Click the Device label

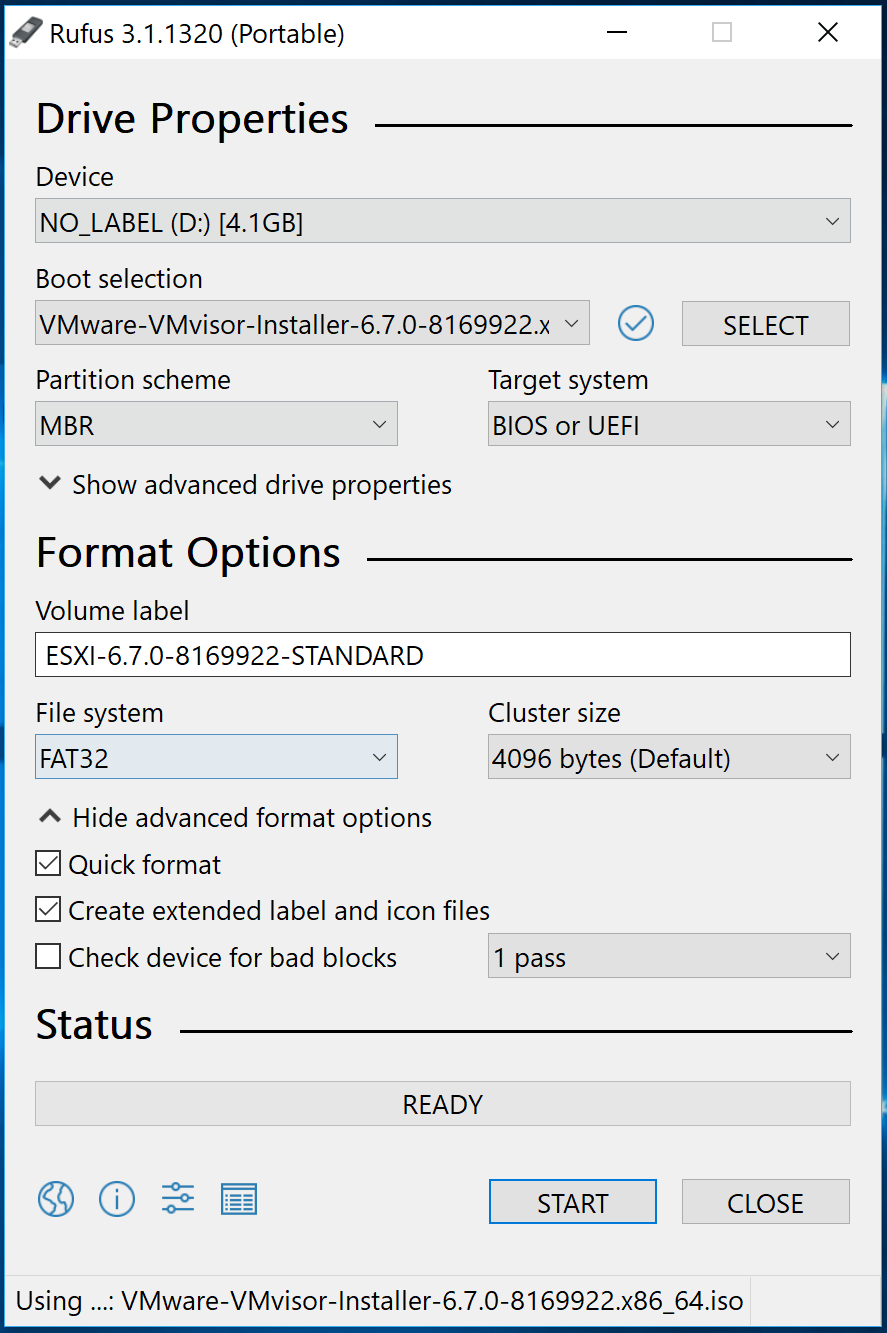(x=75, y=177)
